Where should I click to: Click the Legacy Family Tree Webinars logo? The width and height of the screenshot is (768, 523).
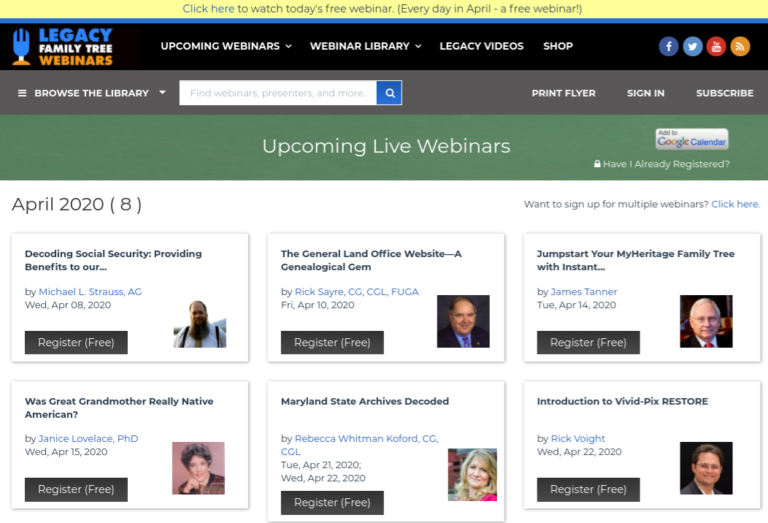click(x=63, y=46)
